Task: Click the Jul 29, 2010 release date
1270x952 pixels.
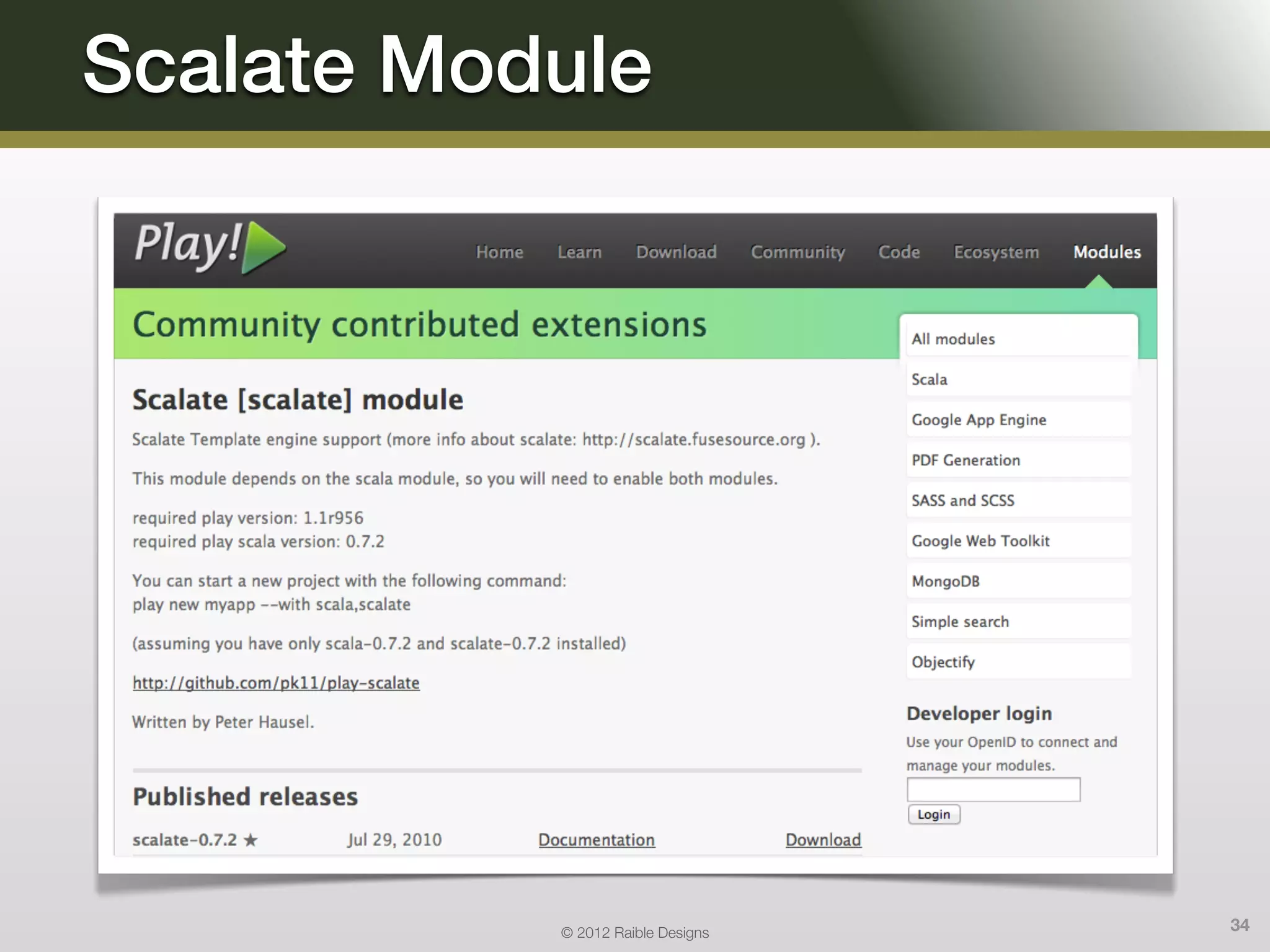Action: (394, 840)
